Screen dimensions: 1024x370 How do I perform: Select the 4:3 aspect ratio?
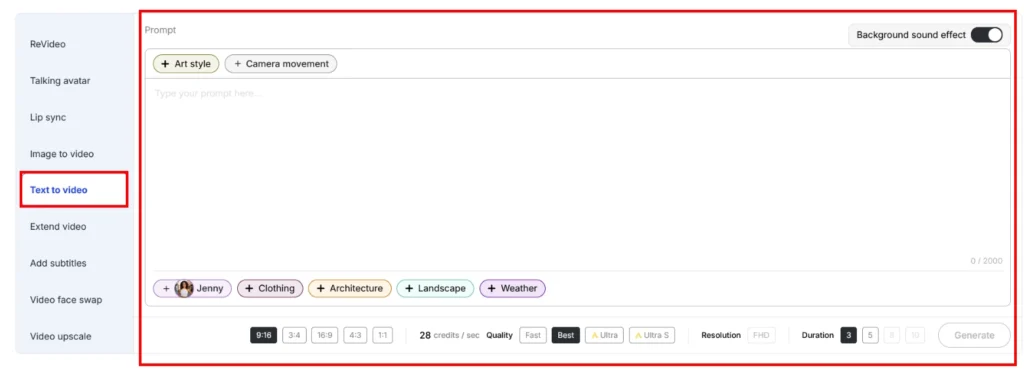355,335
